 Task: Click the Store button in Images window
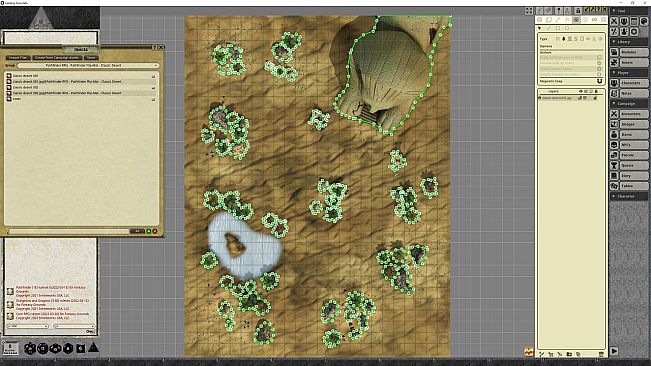click(x=91, y=58)
